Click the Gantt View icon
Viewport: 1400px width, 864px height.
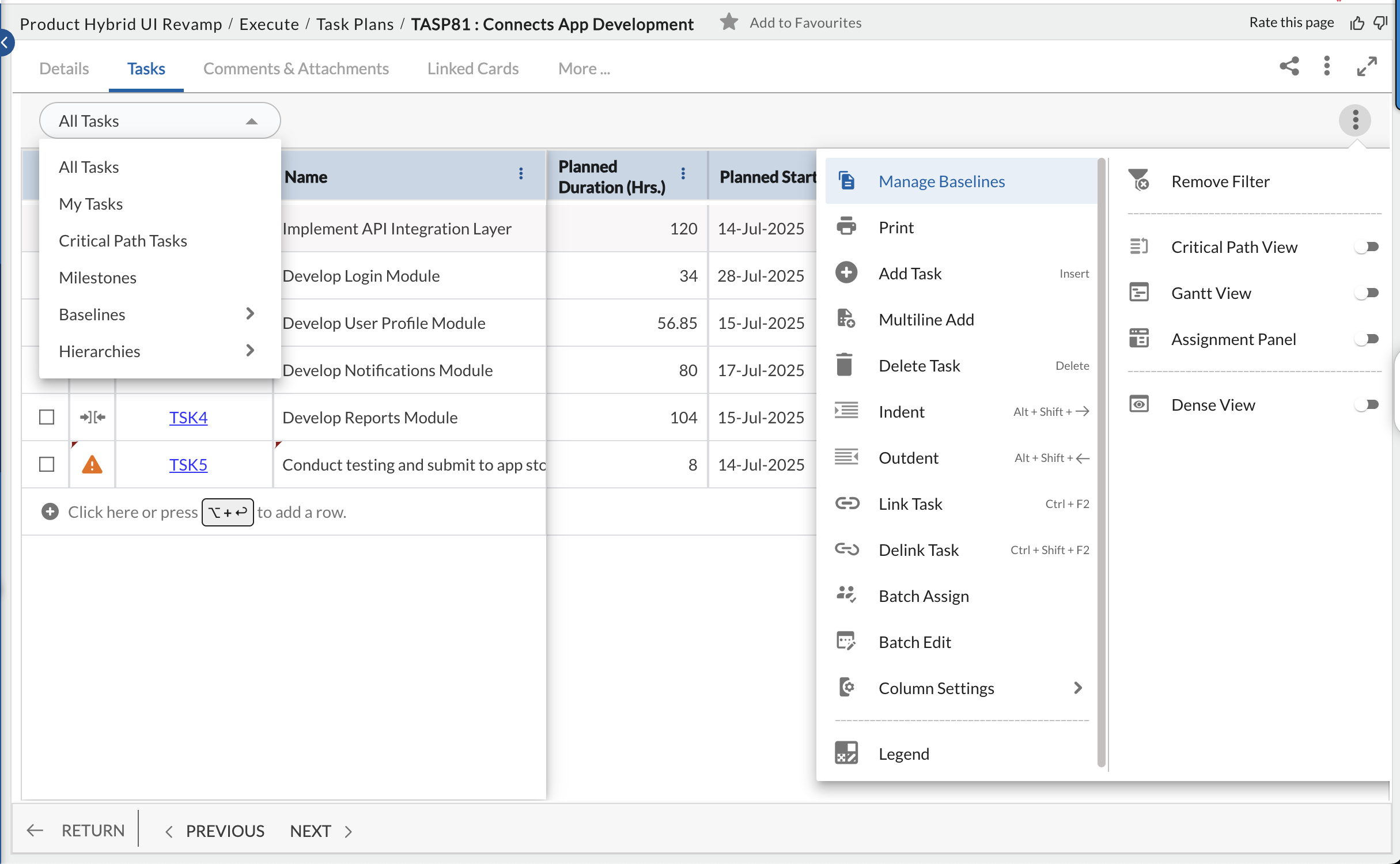click(x=1138, y=292)
